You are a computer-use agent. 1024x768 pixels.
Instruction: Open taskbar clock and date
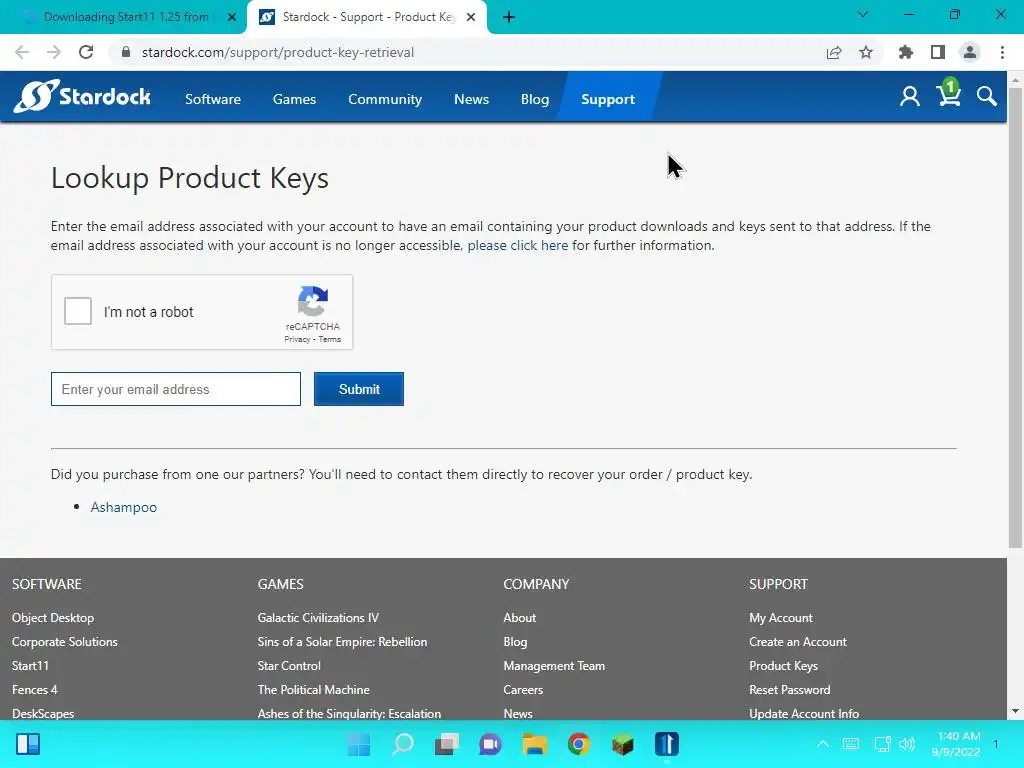[956, 744]
